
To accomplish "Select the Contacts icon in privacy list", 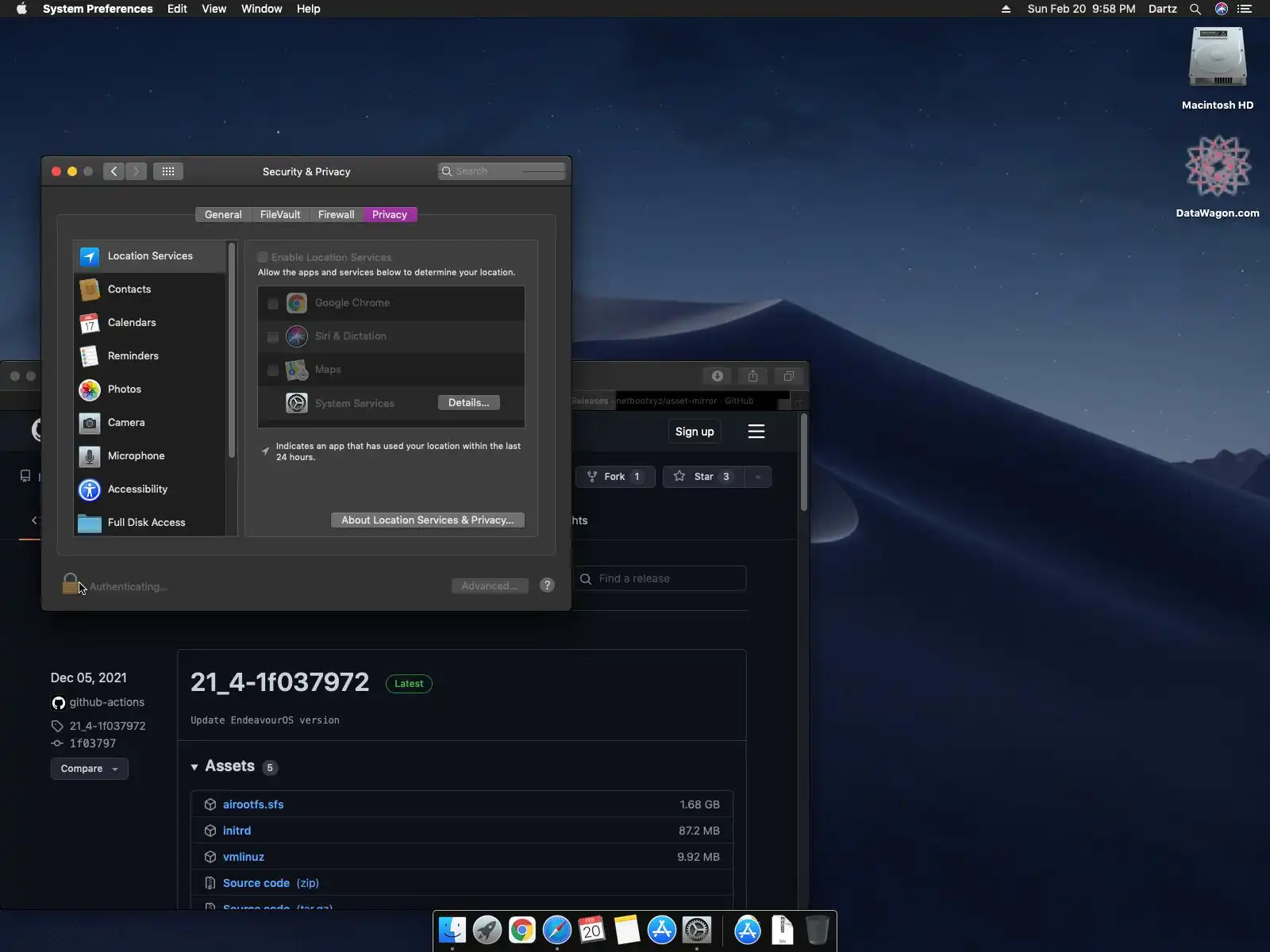I will pyautogui.click(x=90, y=290).
